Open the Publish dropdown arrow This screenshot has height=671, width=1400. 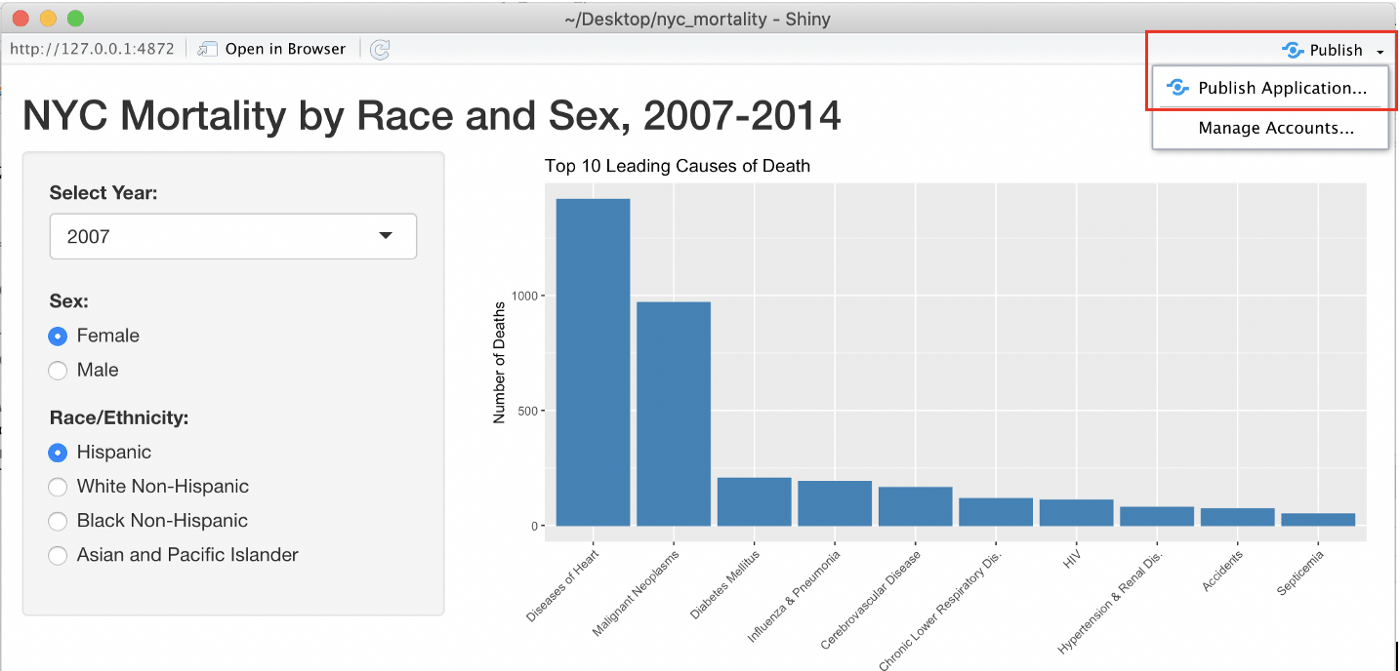click(1380, 51)
